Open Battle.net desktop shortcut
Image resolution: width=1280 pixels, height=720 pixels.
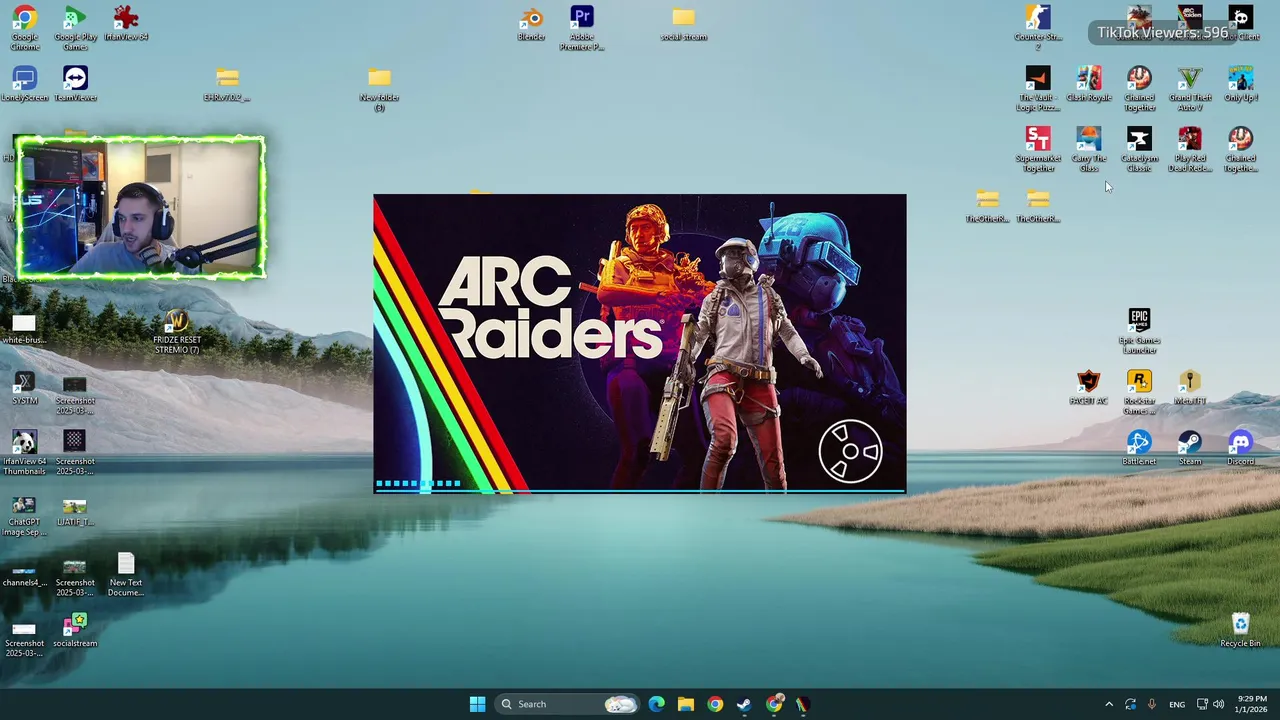tap(1139, 449)
